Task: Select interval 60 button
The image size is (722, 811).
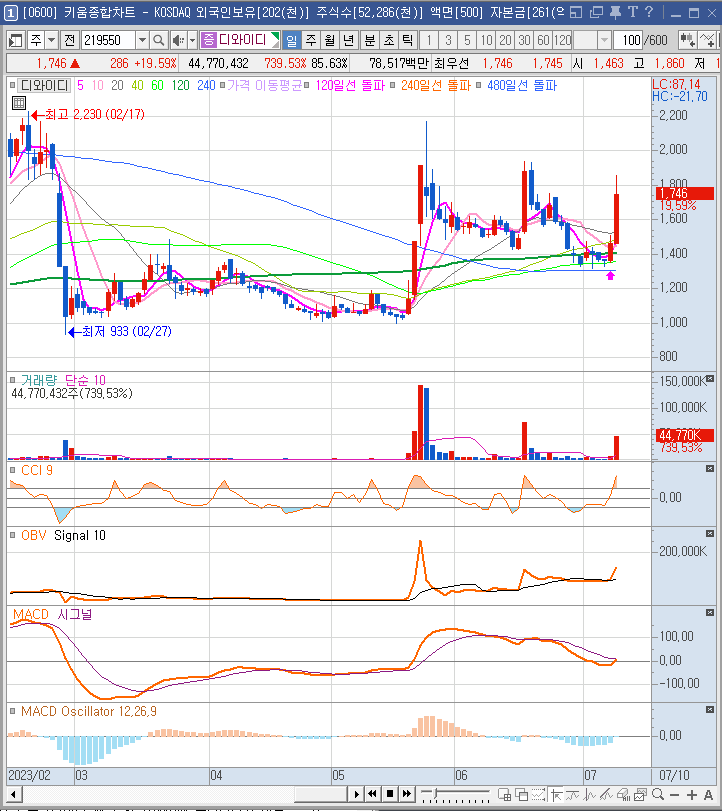Action: pos(544,40)
